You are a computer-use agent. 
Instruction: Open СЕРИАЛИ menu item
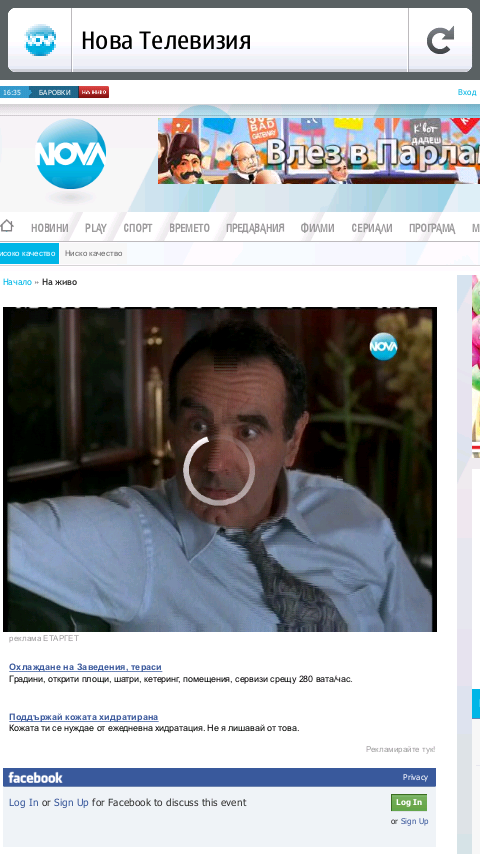372,228
